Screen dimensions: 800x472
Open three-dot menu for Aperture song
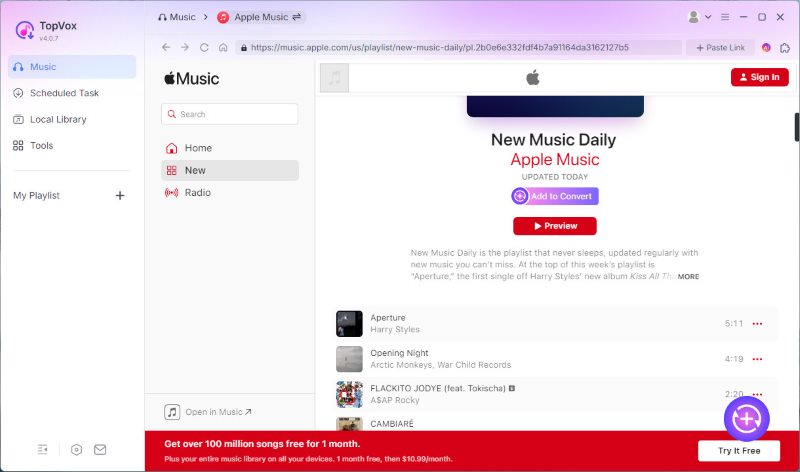(757, 324)
